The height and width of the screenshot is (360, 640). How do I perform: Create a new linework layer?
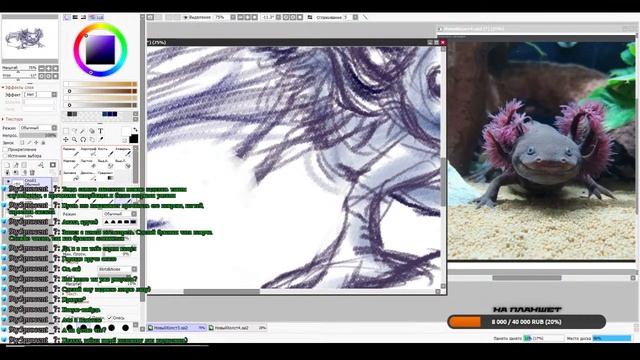click(16, 165)
